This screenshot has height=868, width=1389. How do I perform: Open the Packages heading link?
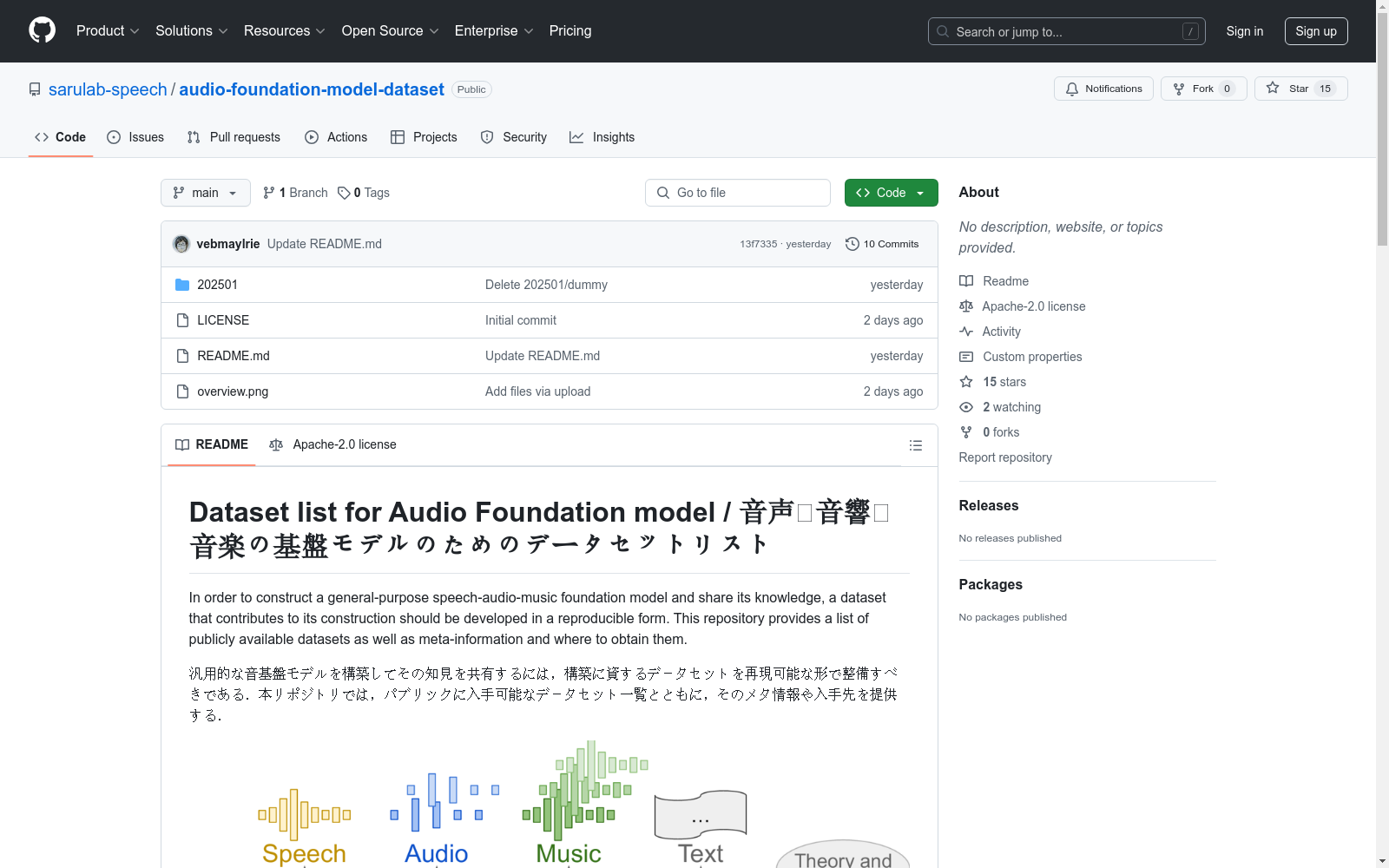(991, 584)
